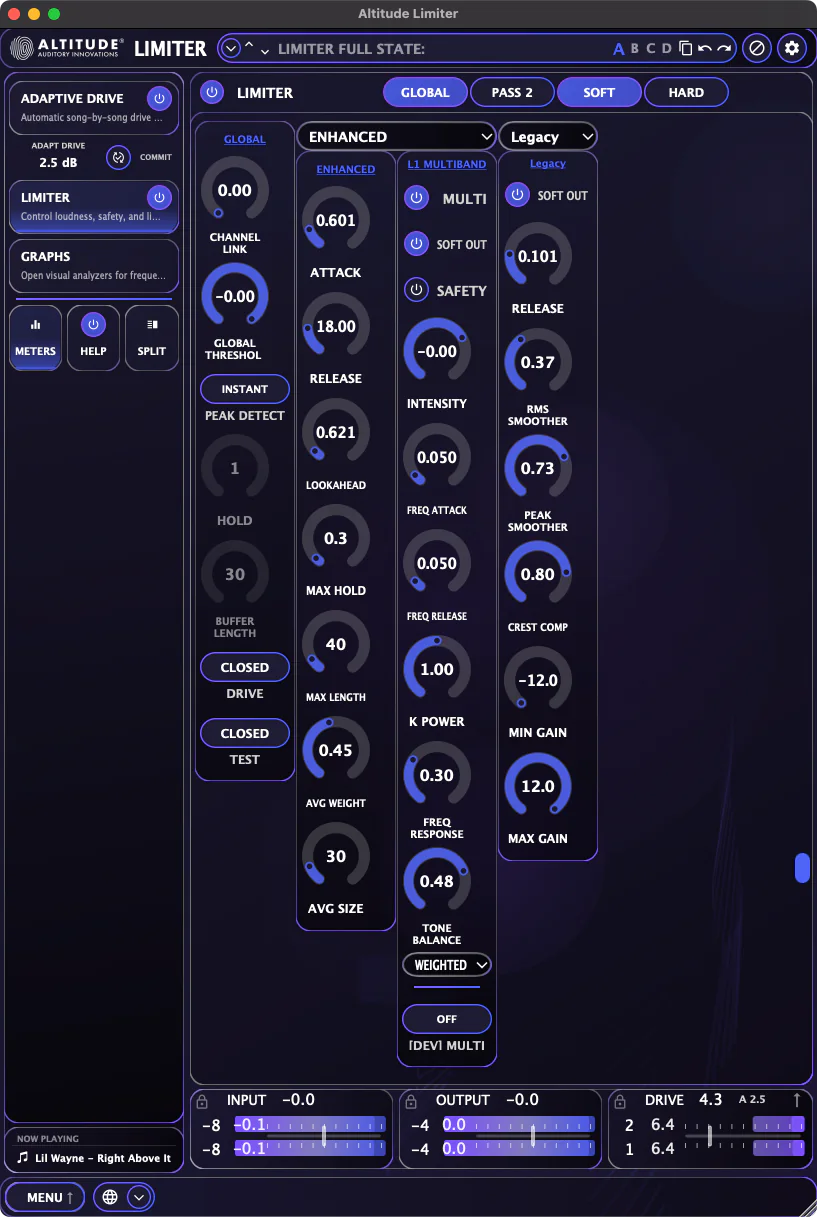
Task: Go to previous preset with up caret
Action: (x=249, y=46)
